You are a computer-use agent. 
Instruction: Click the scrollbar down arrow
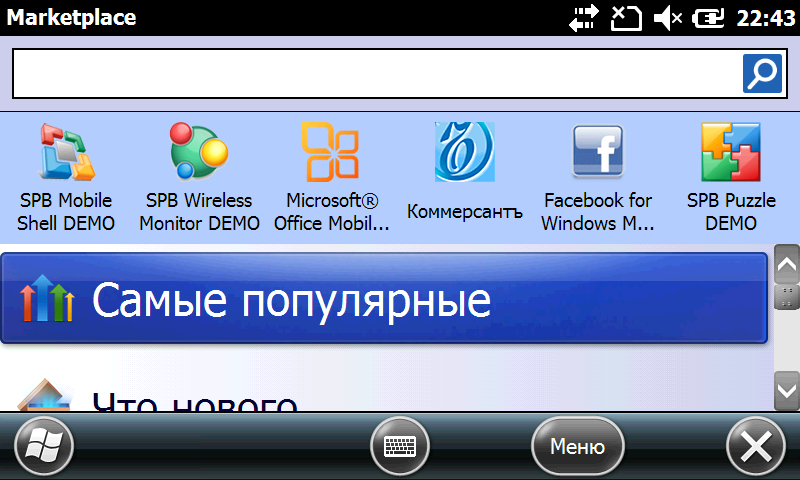tap(786, 391)
